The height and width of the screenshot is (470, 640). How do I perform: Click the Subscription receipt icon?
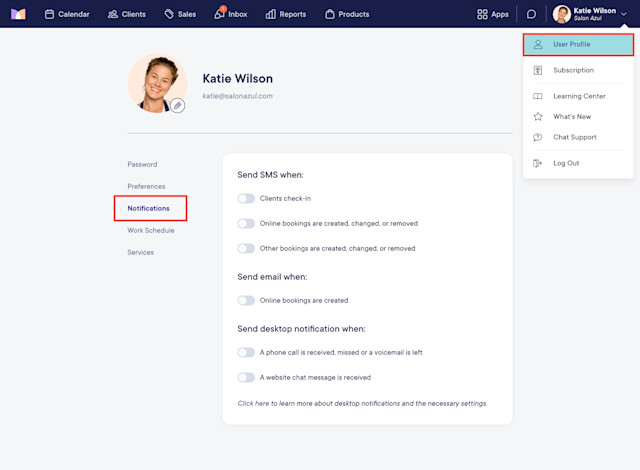538,70
